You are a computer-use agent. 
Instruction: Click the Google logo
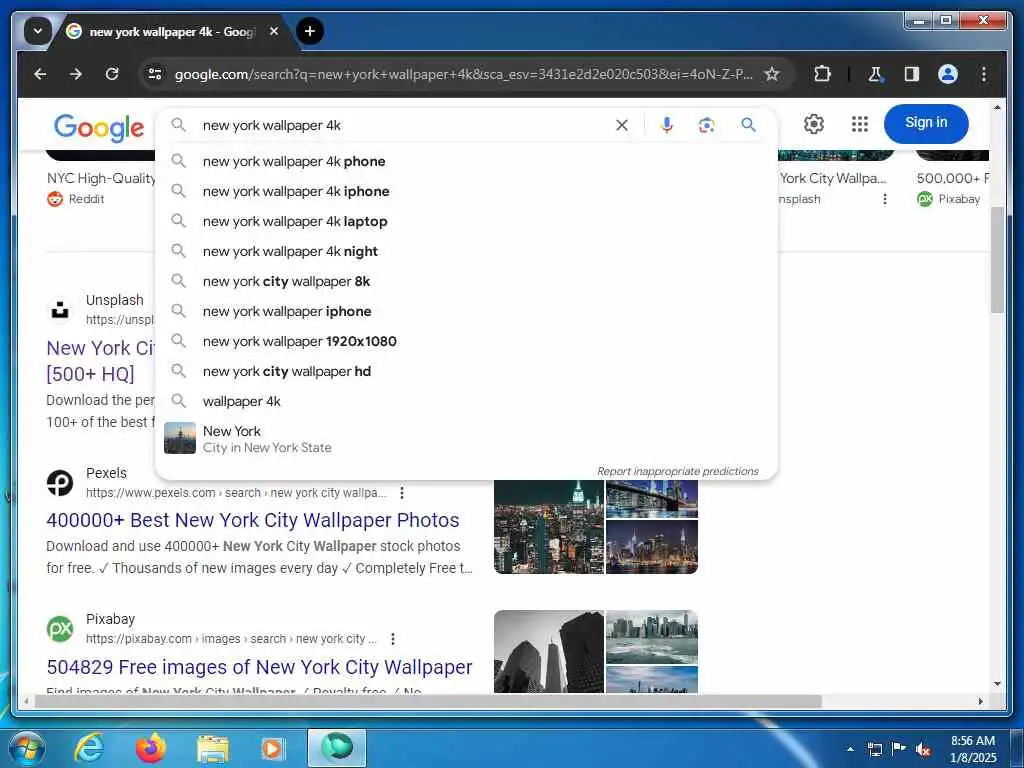tap(99, 127)
